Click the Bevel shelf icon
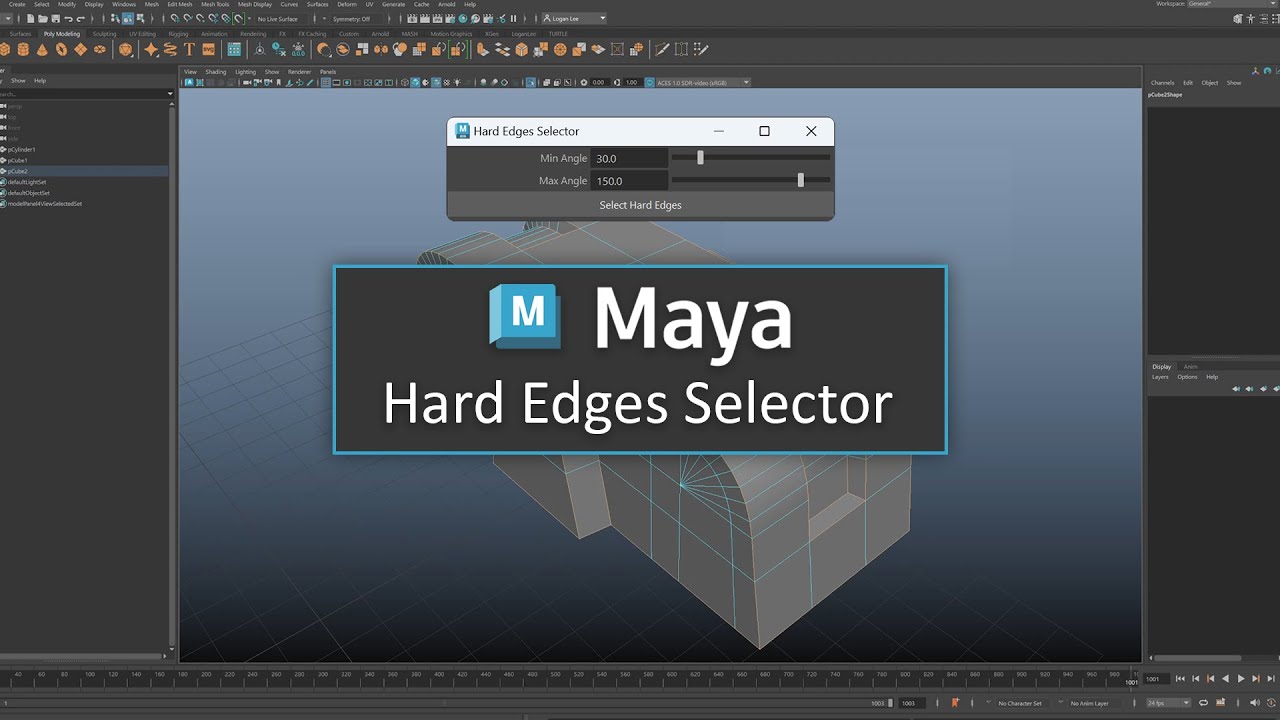 coord(521,49)
